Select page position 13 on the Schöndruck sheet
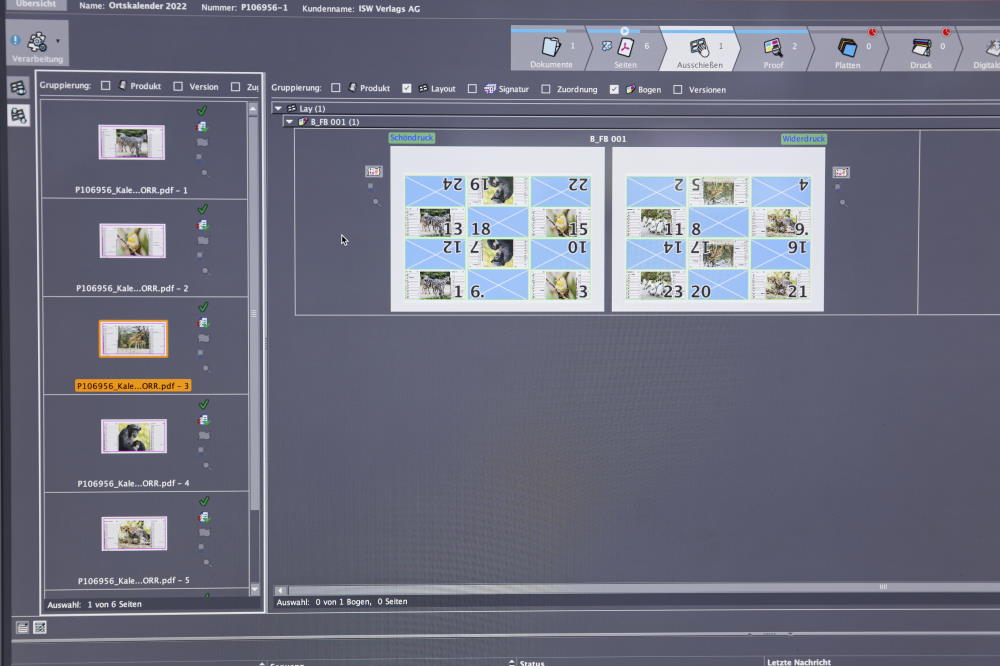The width and height of the screenshot is (1000, 666). (435, 222)
